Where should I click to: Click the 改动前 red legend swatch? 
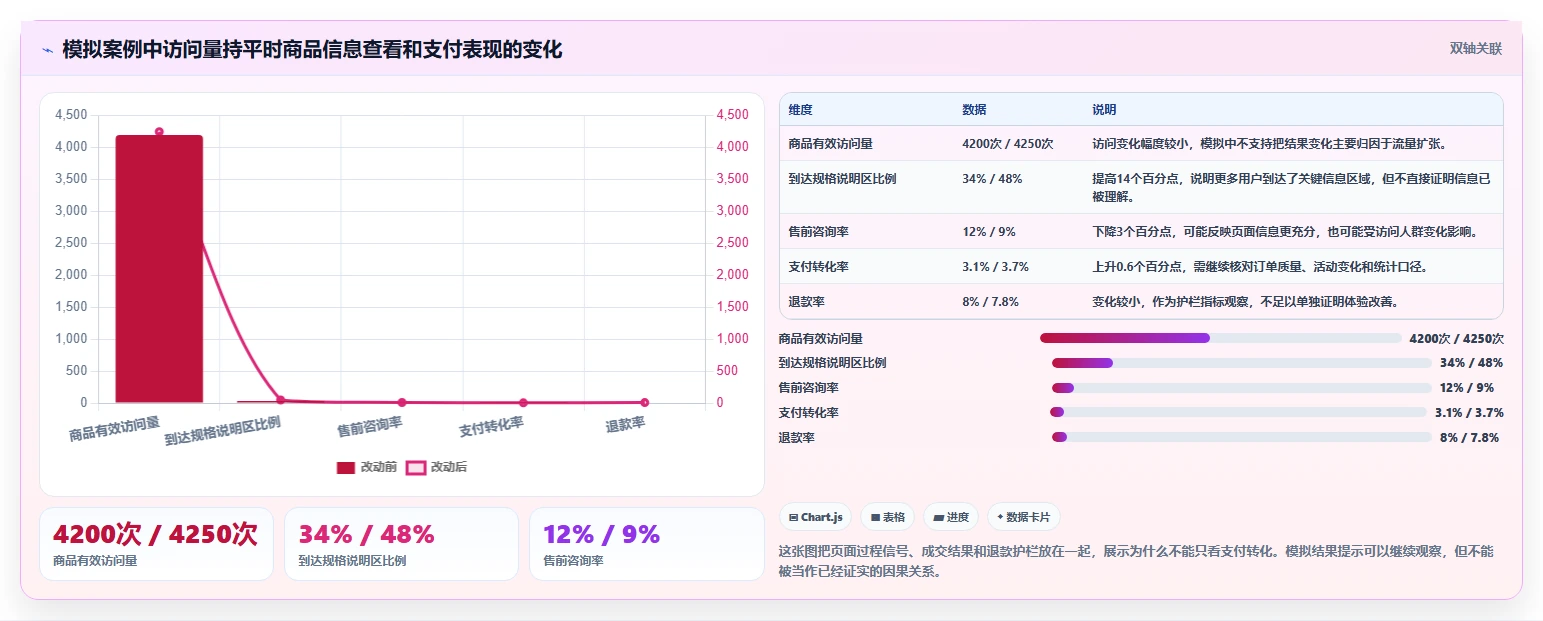point(346,467)
